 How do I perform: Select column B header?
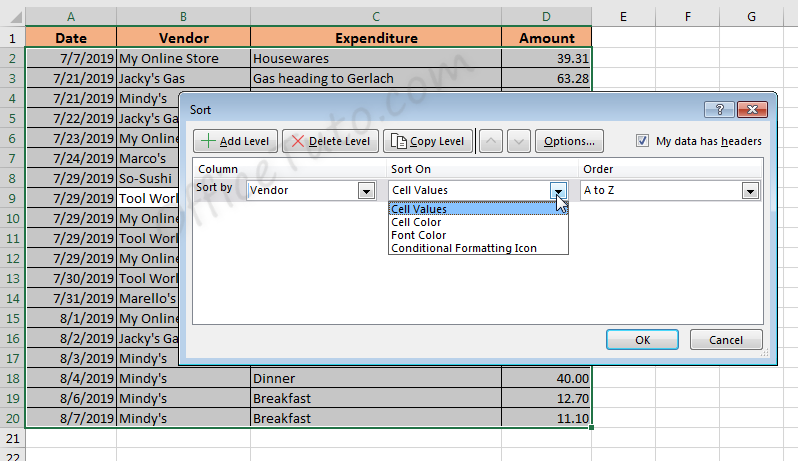coord(183,17)
